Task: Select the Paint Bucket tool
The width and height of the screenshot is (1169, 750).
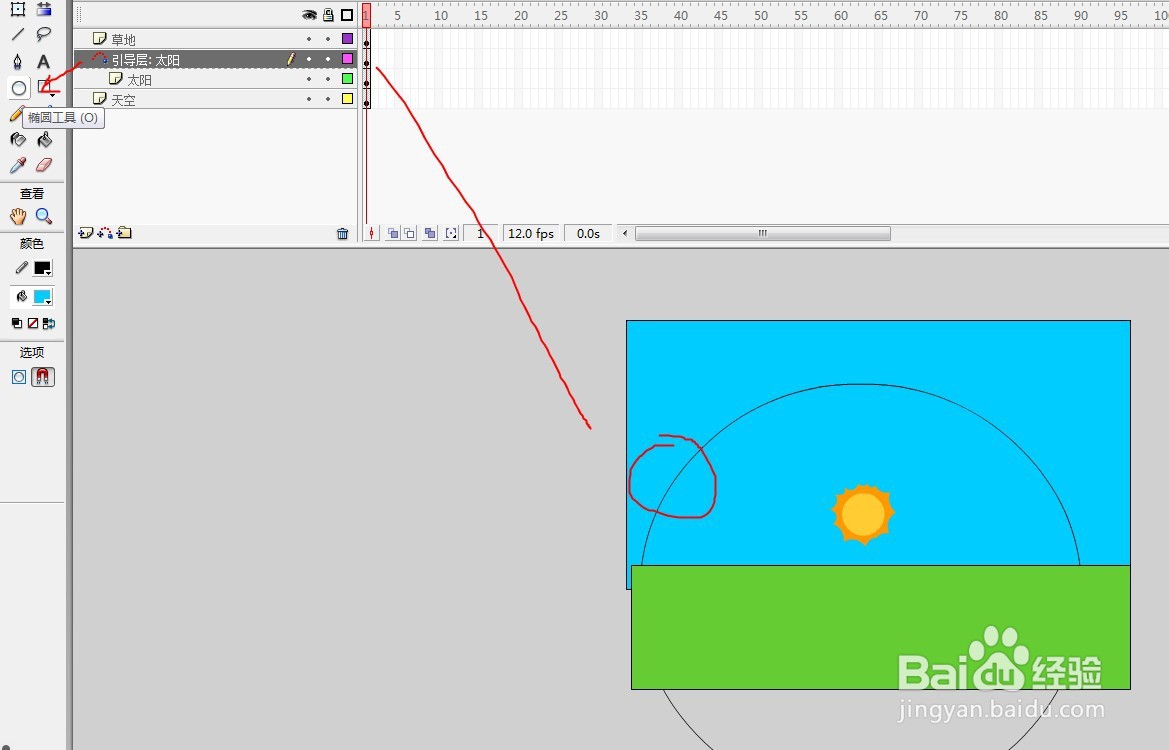Action: (44, 139)
